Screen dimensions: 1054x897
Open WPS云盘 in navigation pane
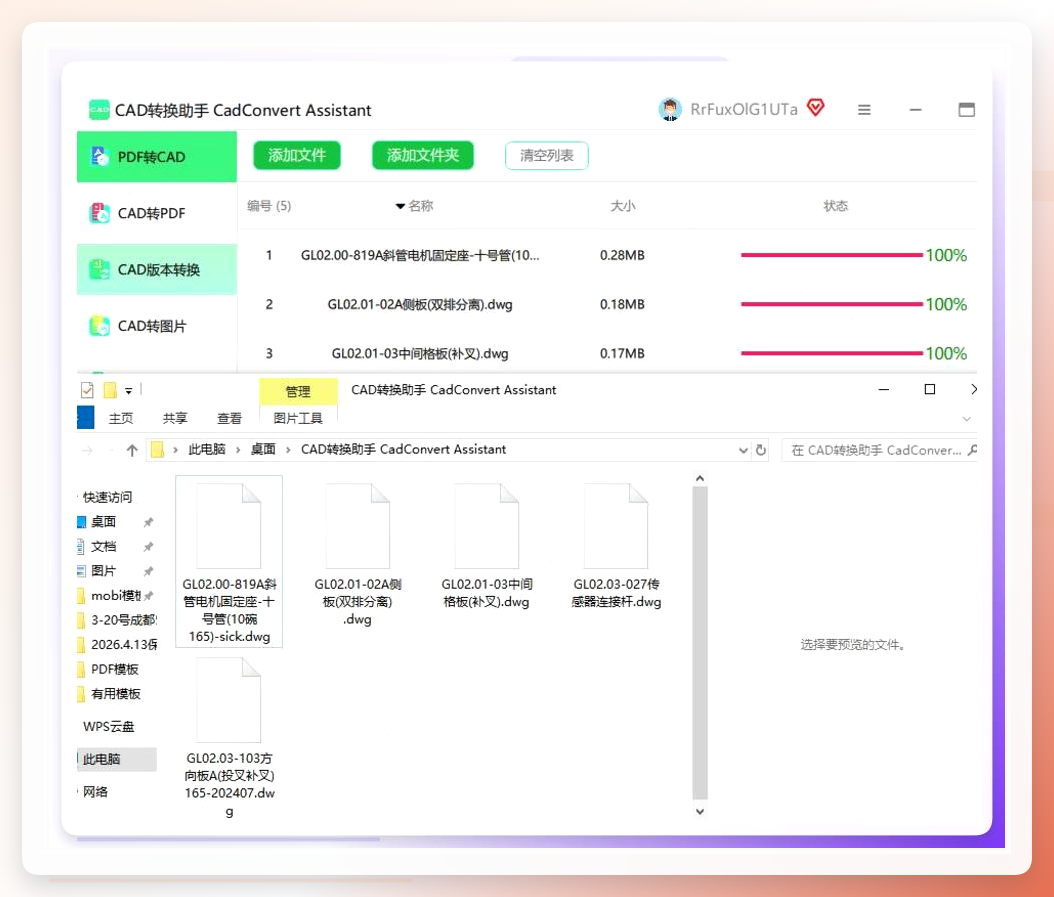(x=108, y=726)
